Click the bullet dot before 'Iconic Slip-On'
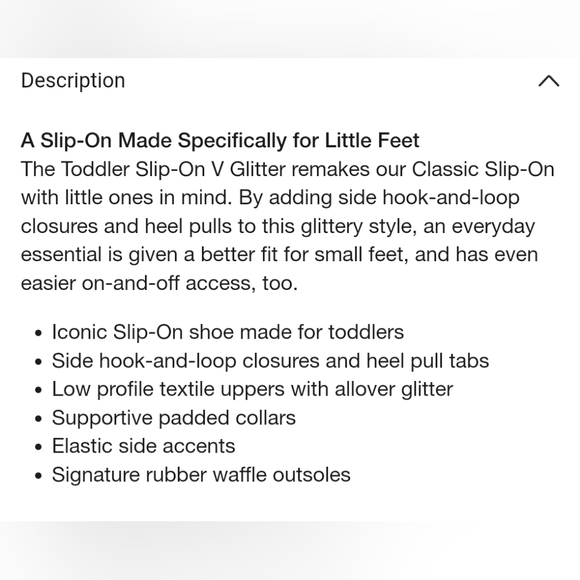The height and width of the screenshot is (580, 580). [x=38, y=333]
